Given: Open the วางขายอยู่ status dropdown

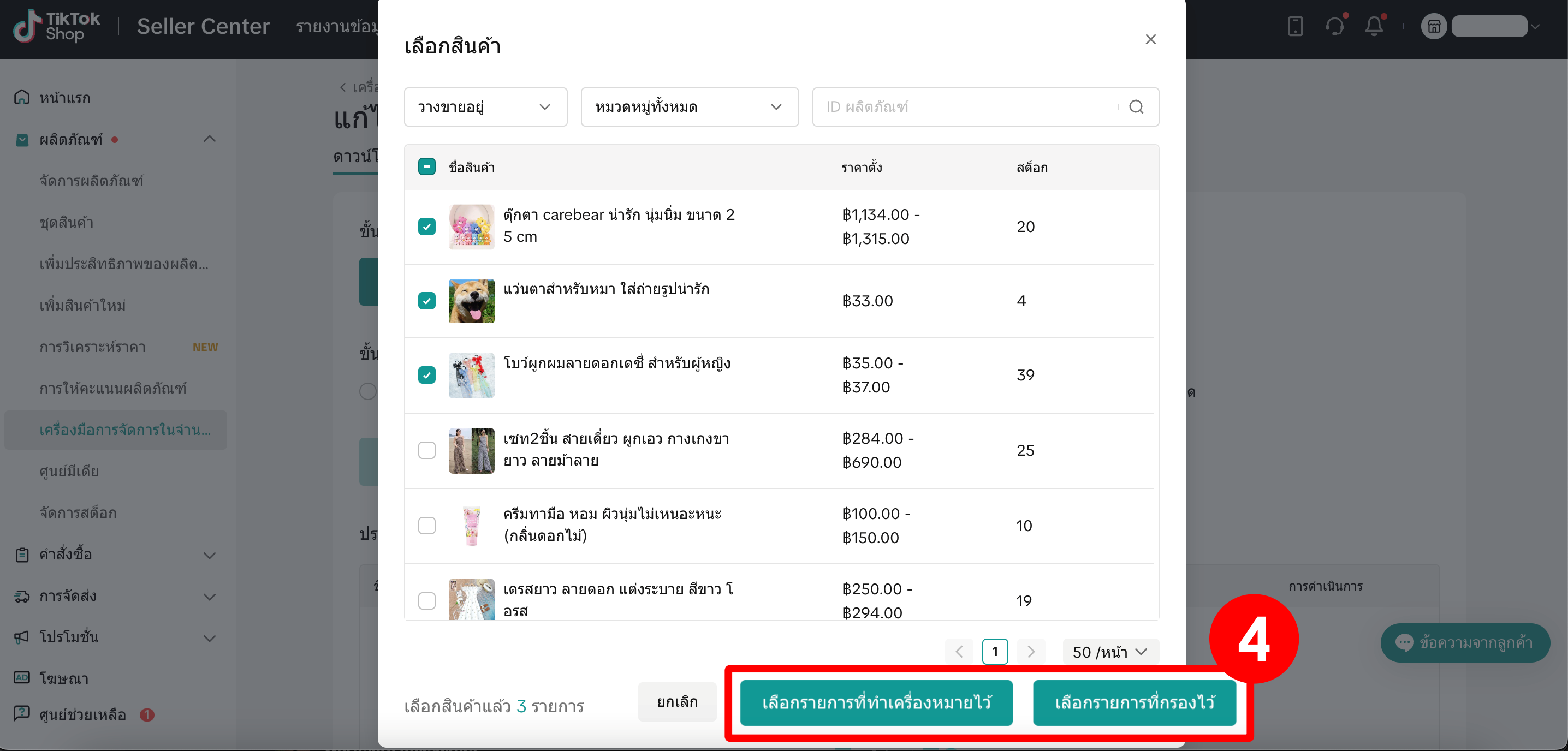Looking at the screenshot, I should tap(485, 107).
